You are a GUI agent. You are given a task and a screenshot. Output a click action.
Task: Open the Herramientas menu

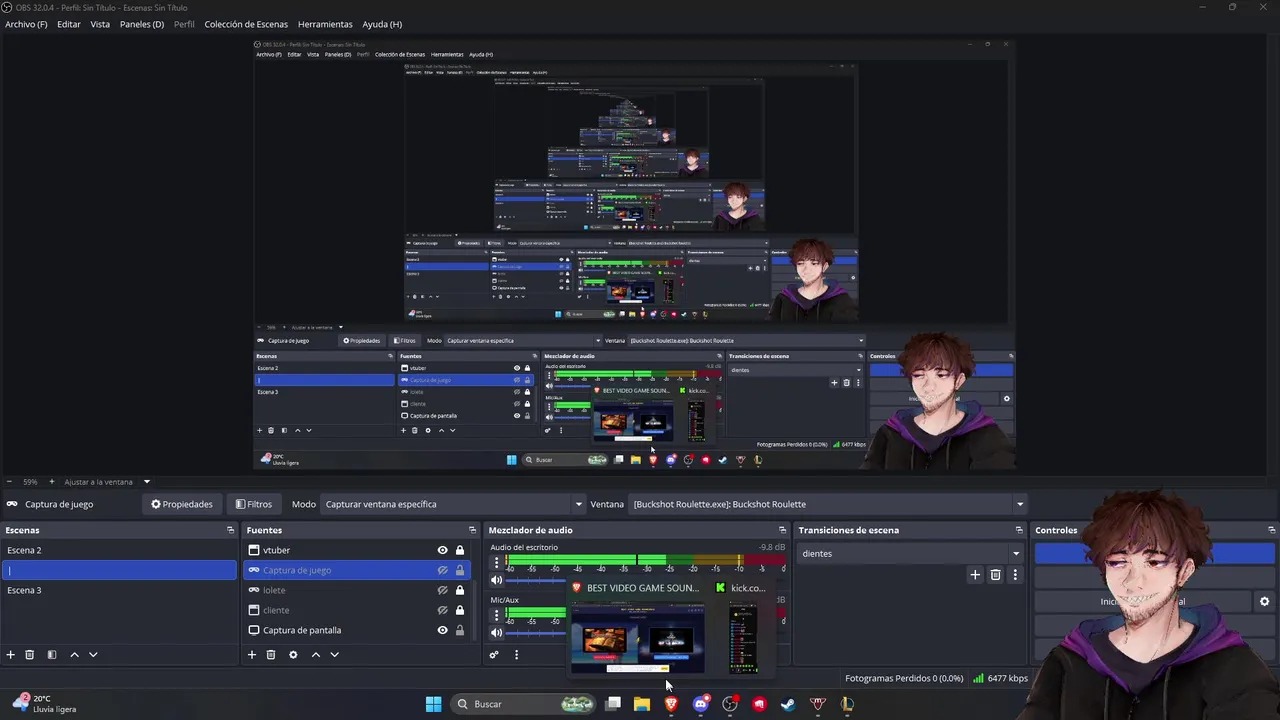coord(325,24)
